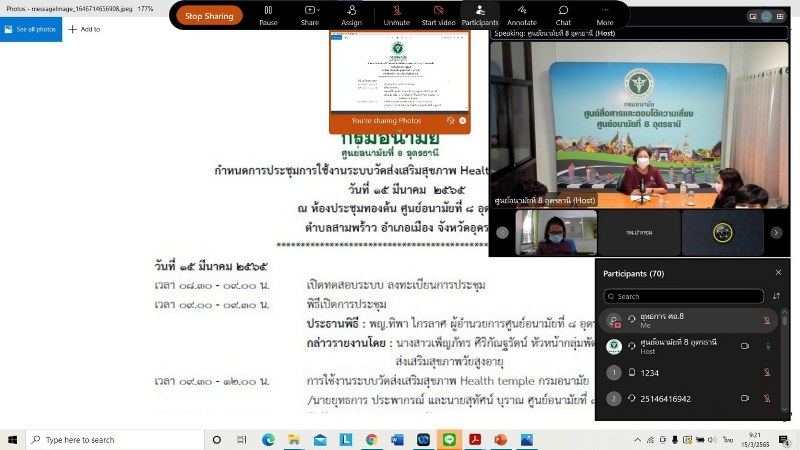Select masked woman video thumbnail
This screenshot has width=800, height=450.
556,232
